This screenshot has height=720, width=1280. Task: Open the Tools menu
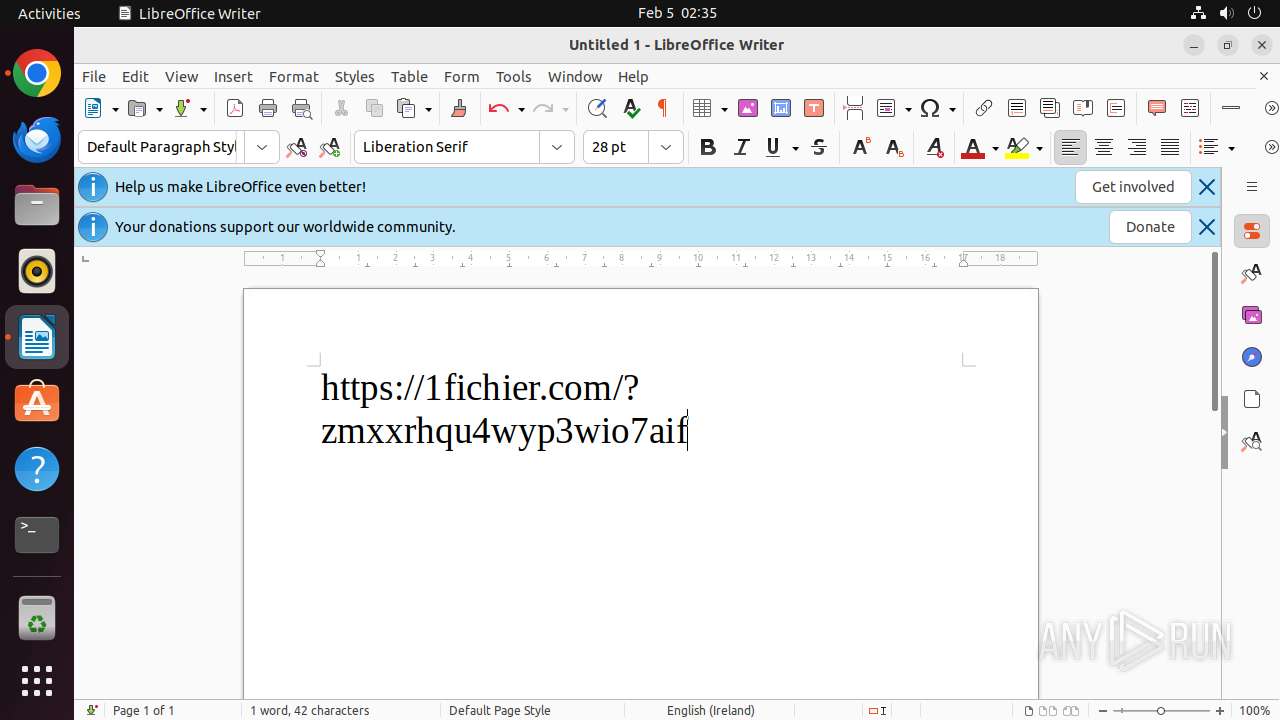[514, 76]
